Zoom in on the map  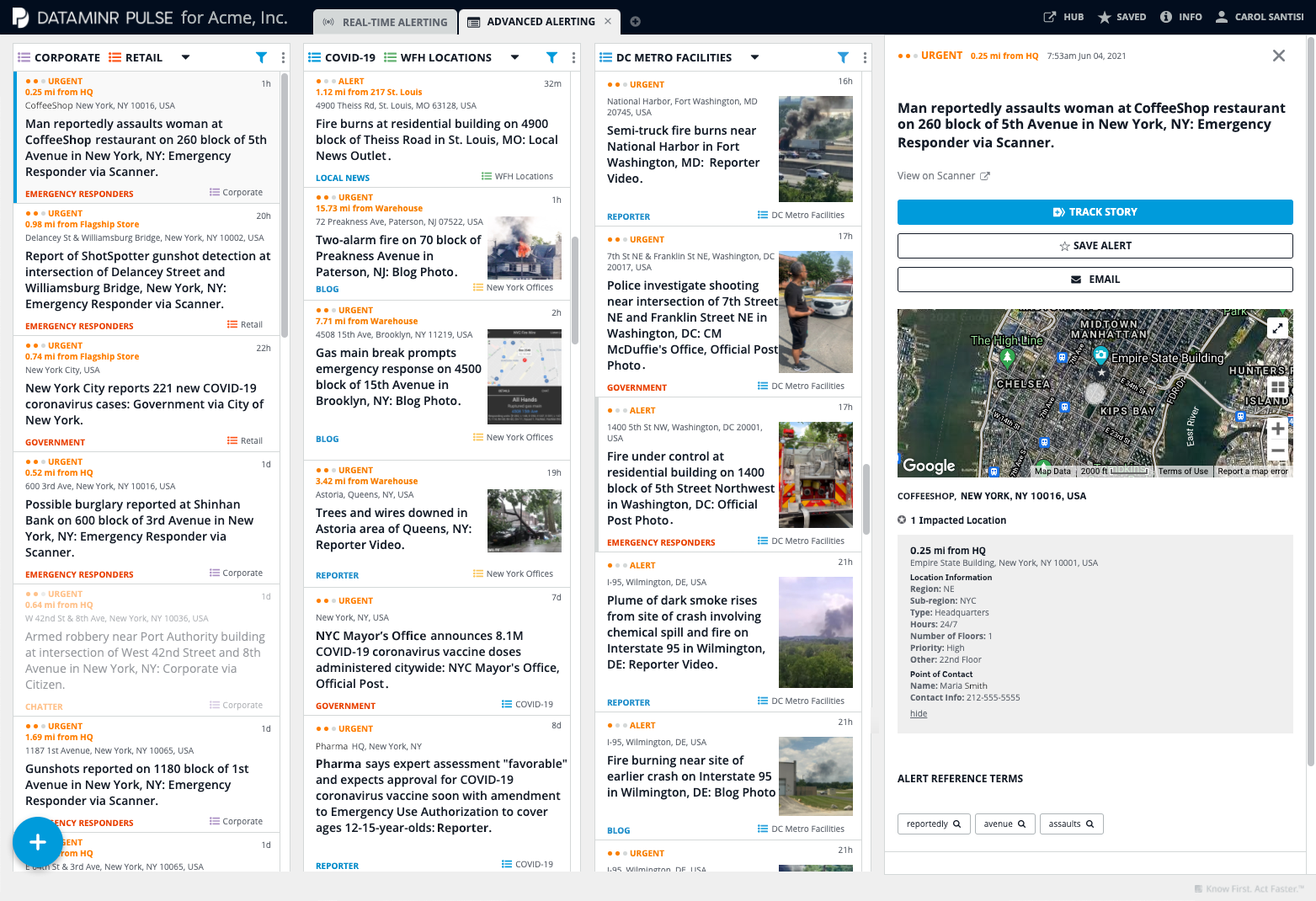coord(1277,429)
